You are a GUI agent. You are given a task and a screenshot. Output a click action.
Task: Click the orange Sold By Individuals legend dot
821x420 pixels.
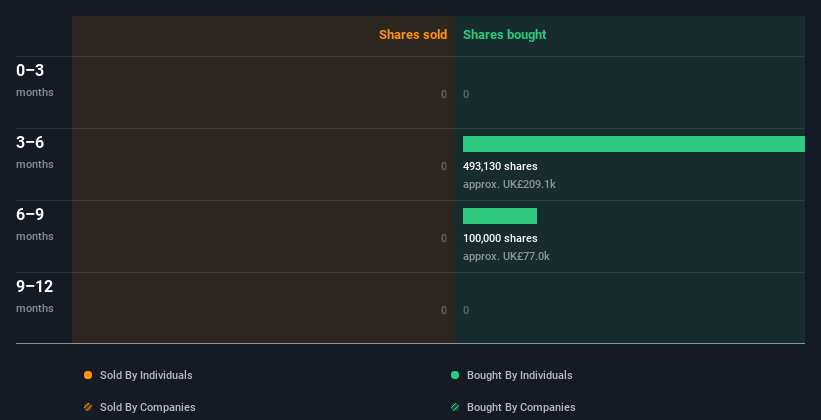(x=88, y=375)
